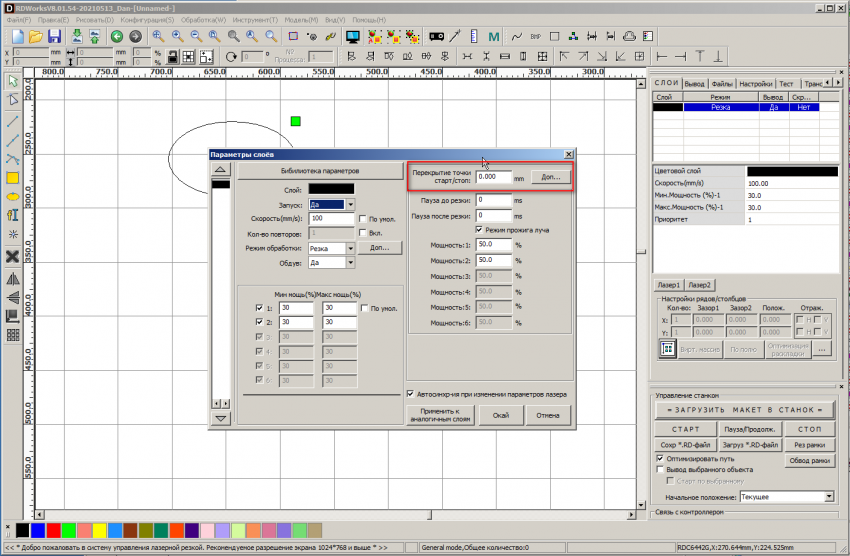Viewport: 850px width, 556px height.
Task: Click the Open folder icon
Action: pos(35,36)
